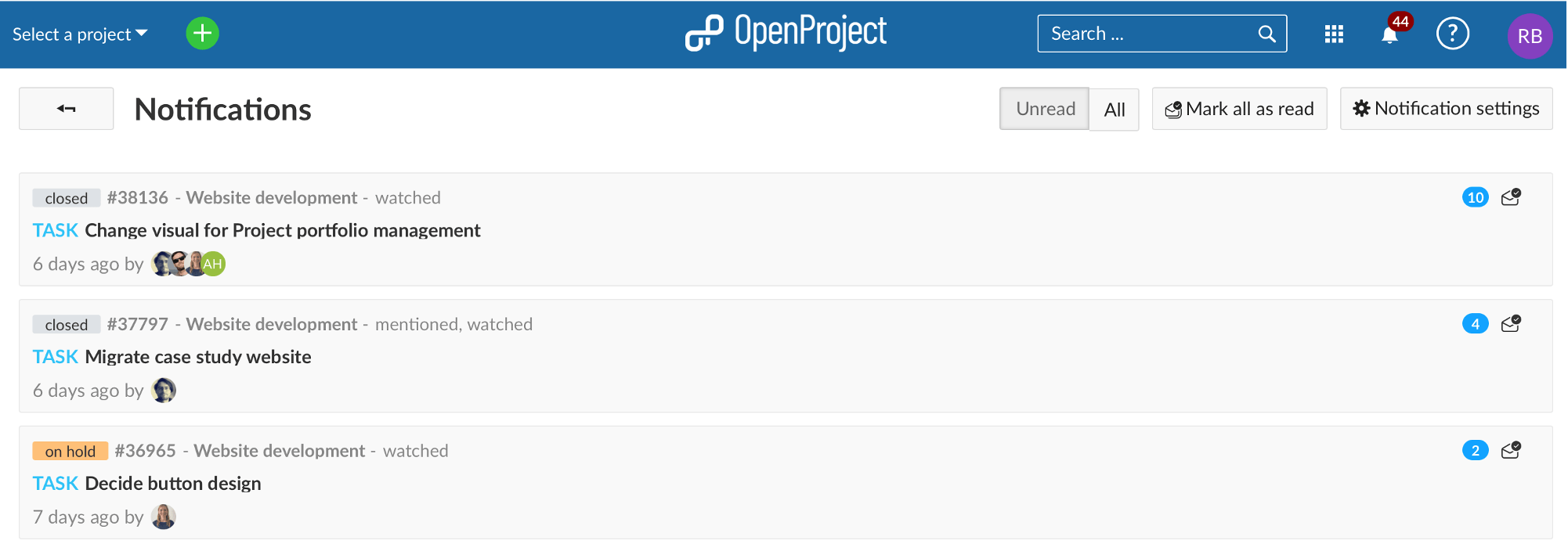Click the Mark all as read button
1568x544 pixels.
tap(1238, 108)
